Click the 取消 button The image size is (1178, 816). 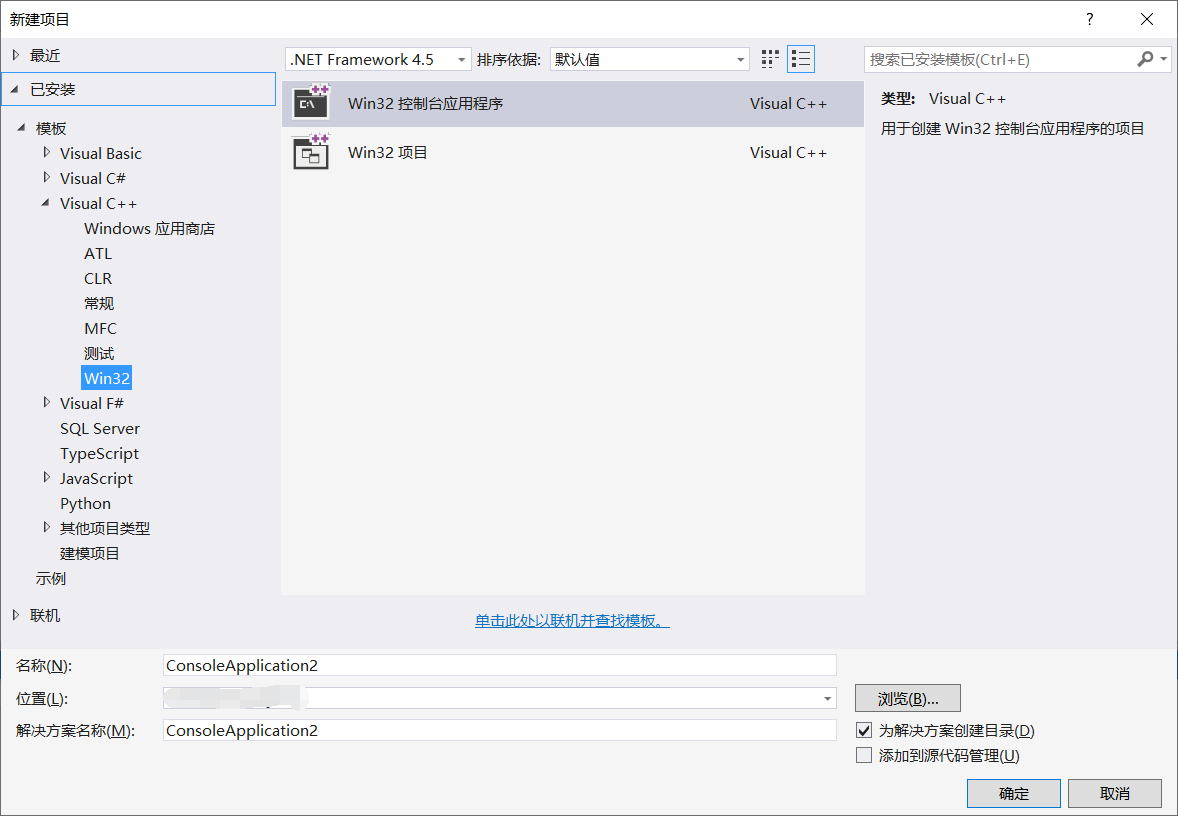tap(1115, 793)
